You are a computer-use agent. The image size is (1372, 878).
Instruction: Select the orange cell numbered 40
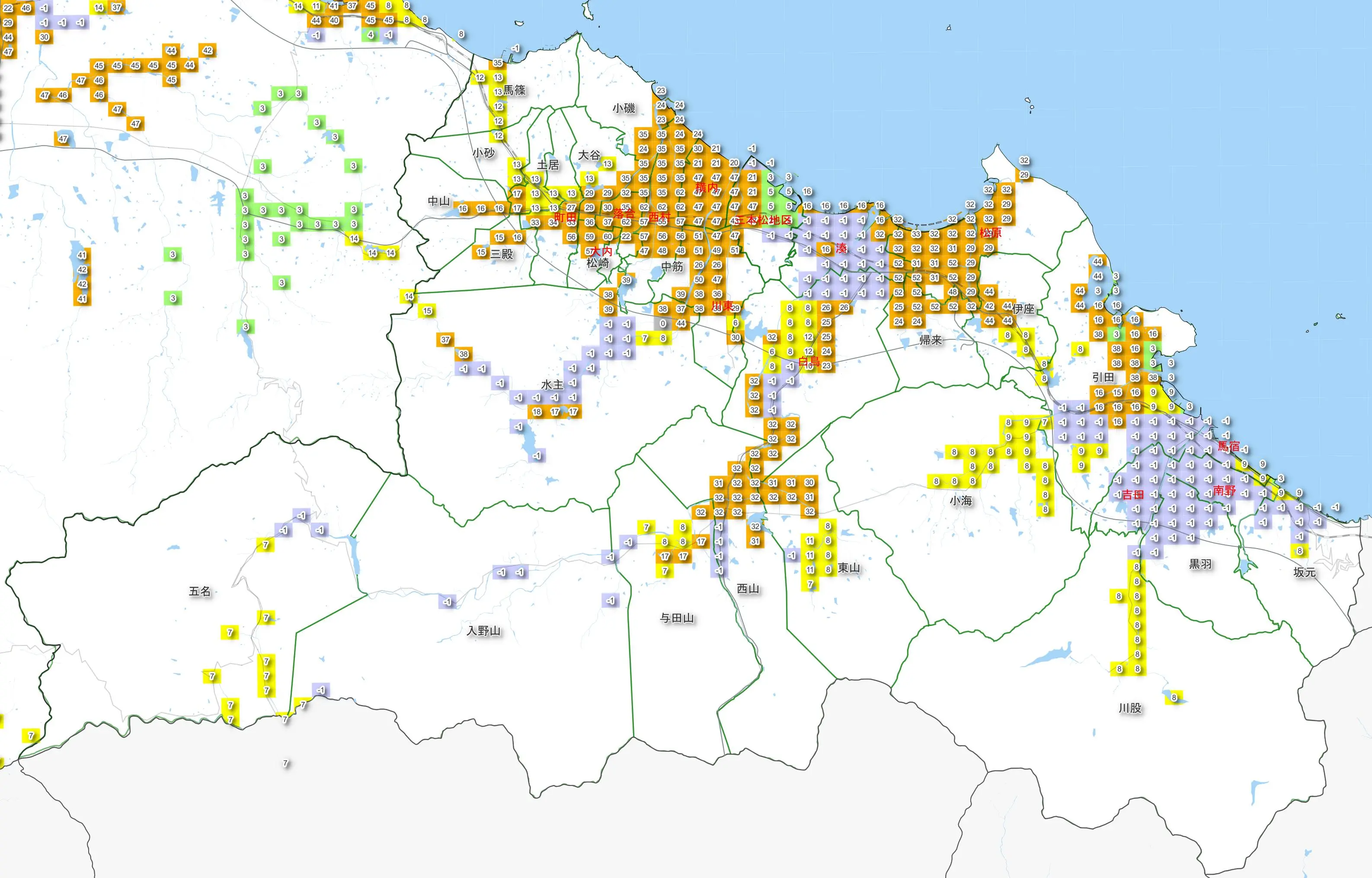334,20
